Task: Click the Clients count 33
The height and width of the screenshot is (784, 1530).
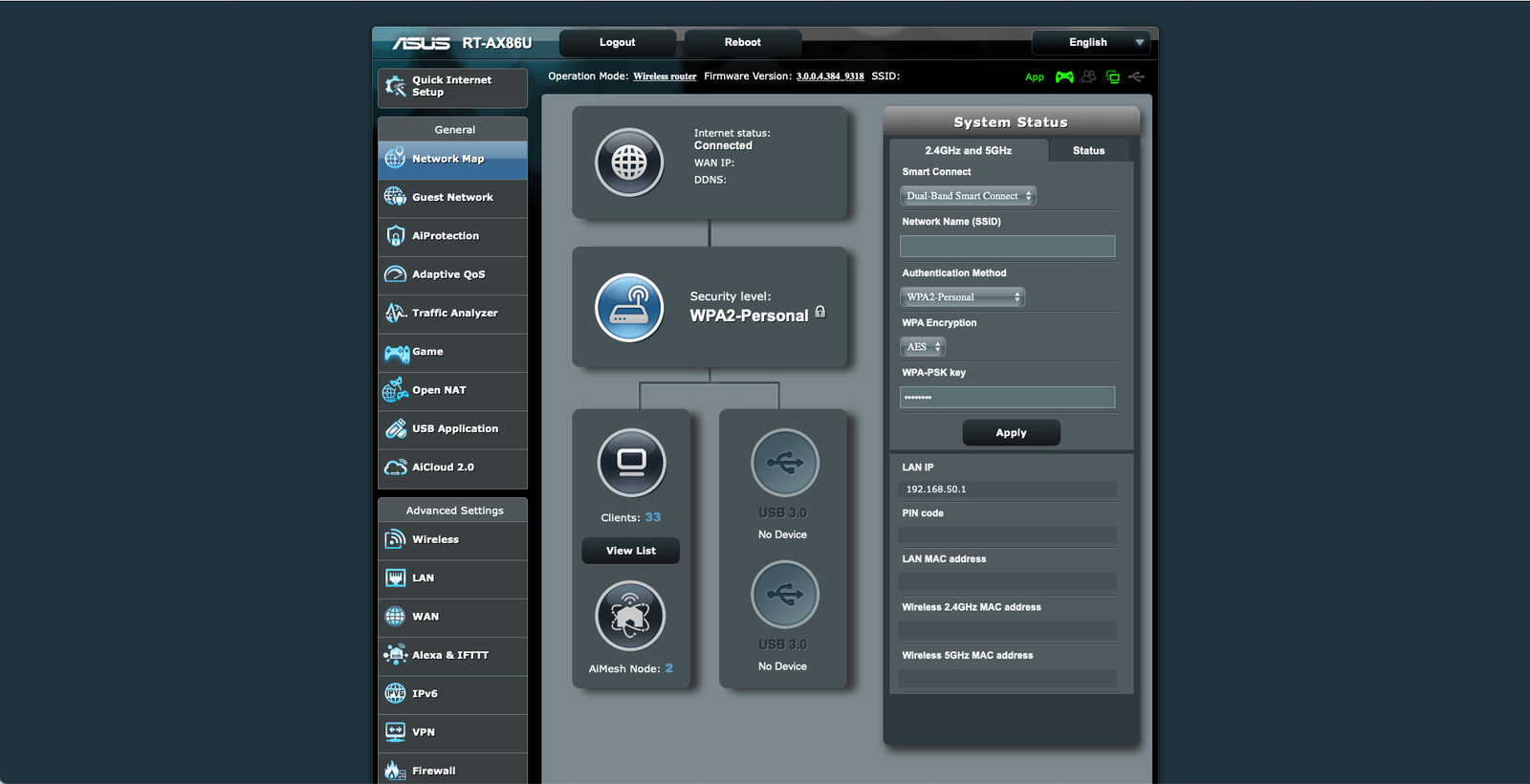Action: (x=653, y=517)
